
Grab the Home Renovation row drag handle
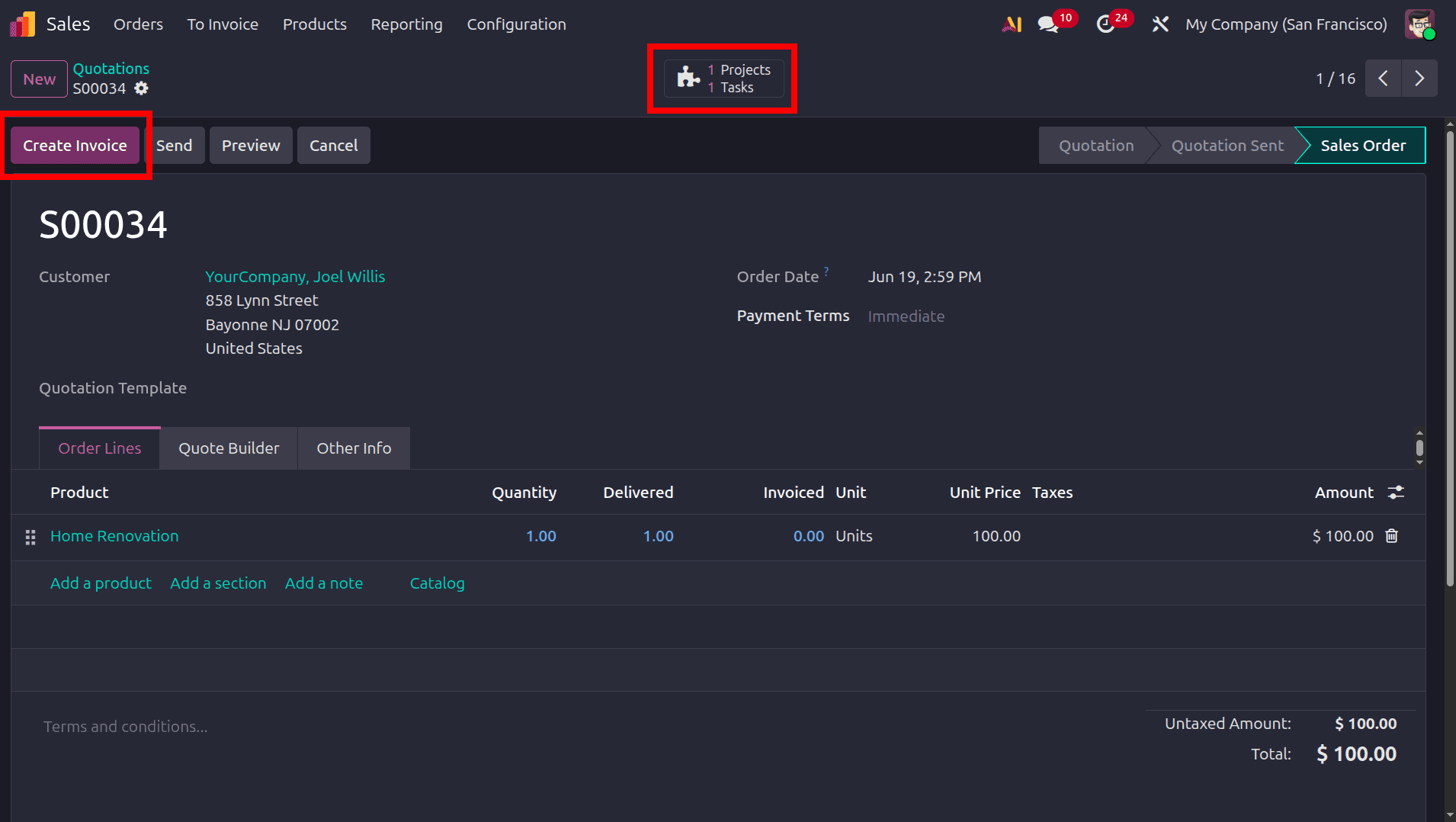click(30, 537)
